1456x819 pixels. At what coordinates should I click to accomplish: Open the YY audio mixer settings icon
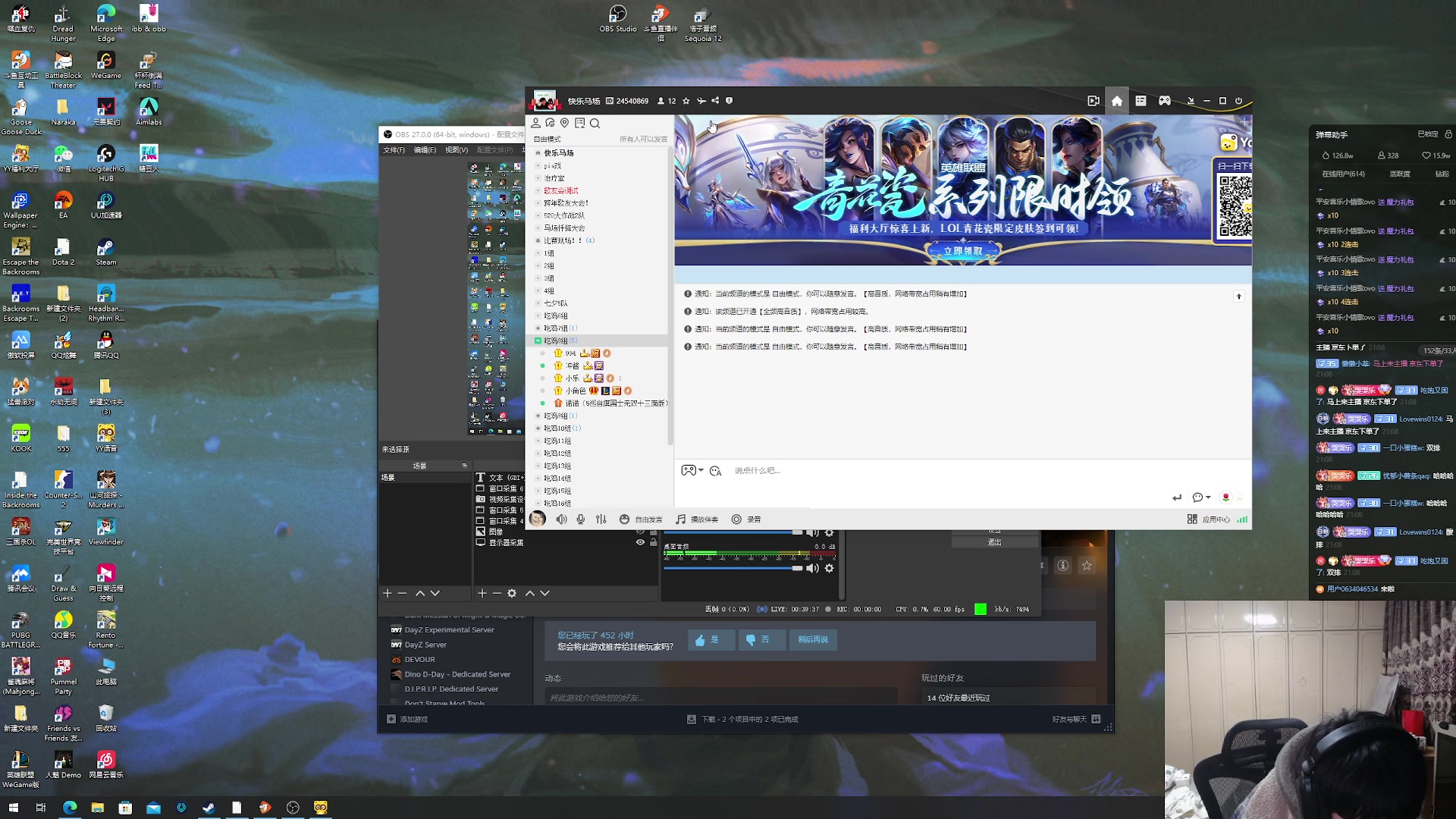pos(601,519)
